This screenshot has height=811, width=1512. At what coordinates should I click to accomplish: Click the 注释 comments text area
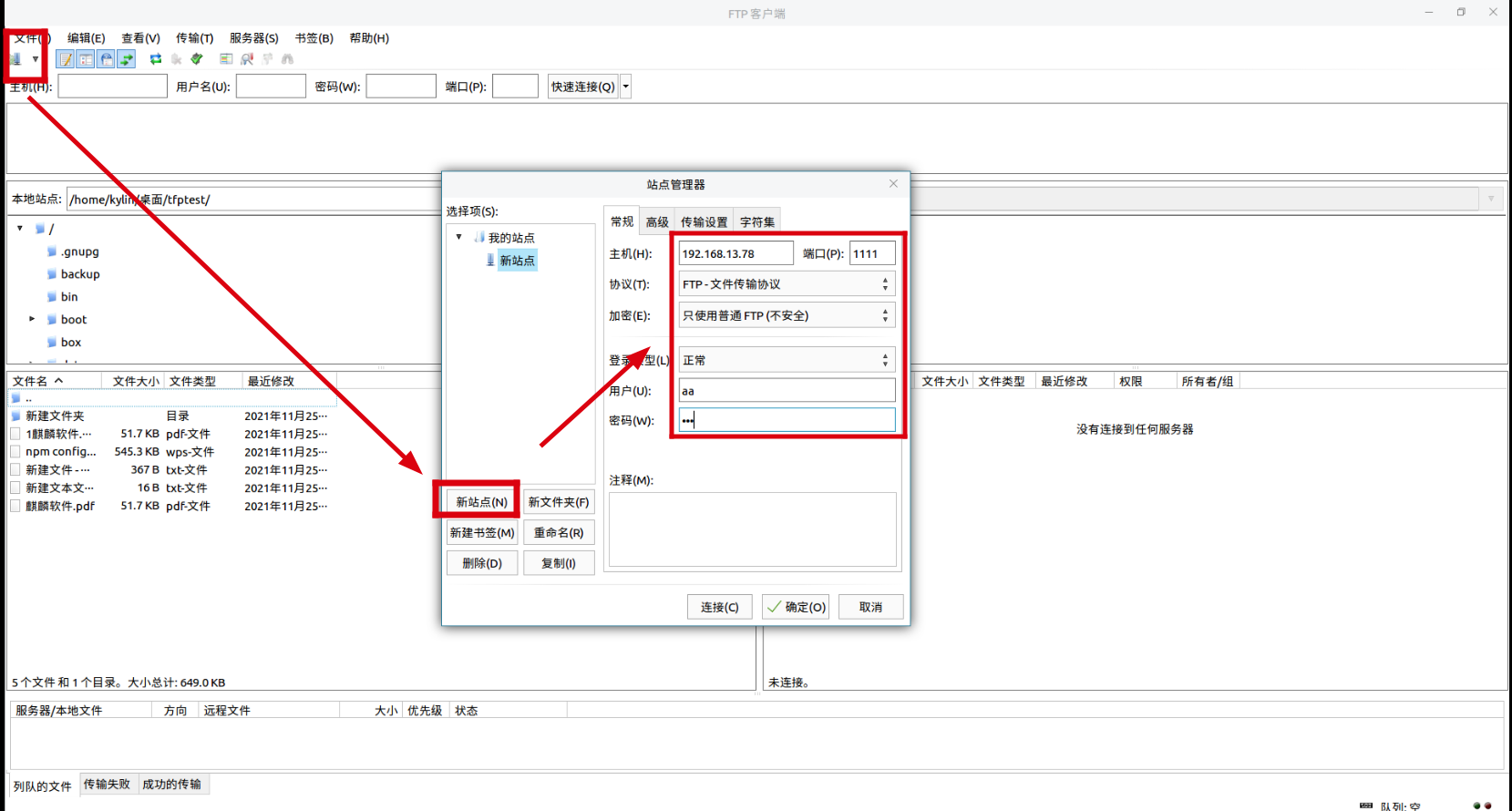pos(752,529)
